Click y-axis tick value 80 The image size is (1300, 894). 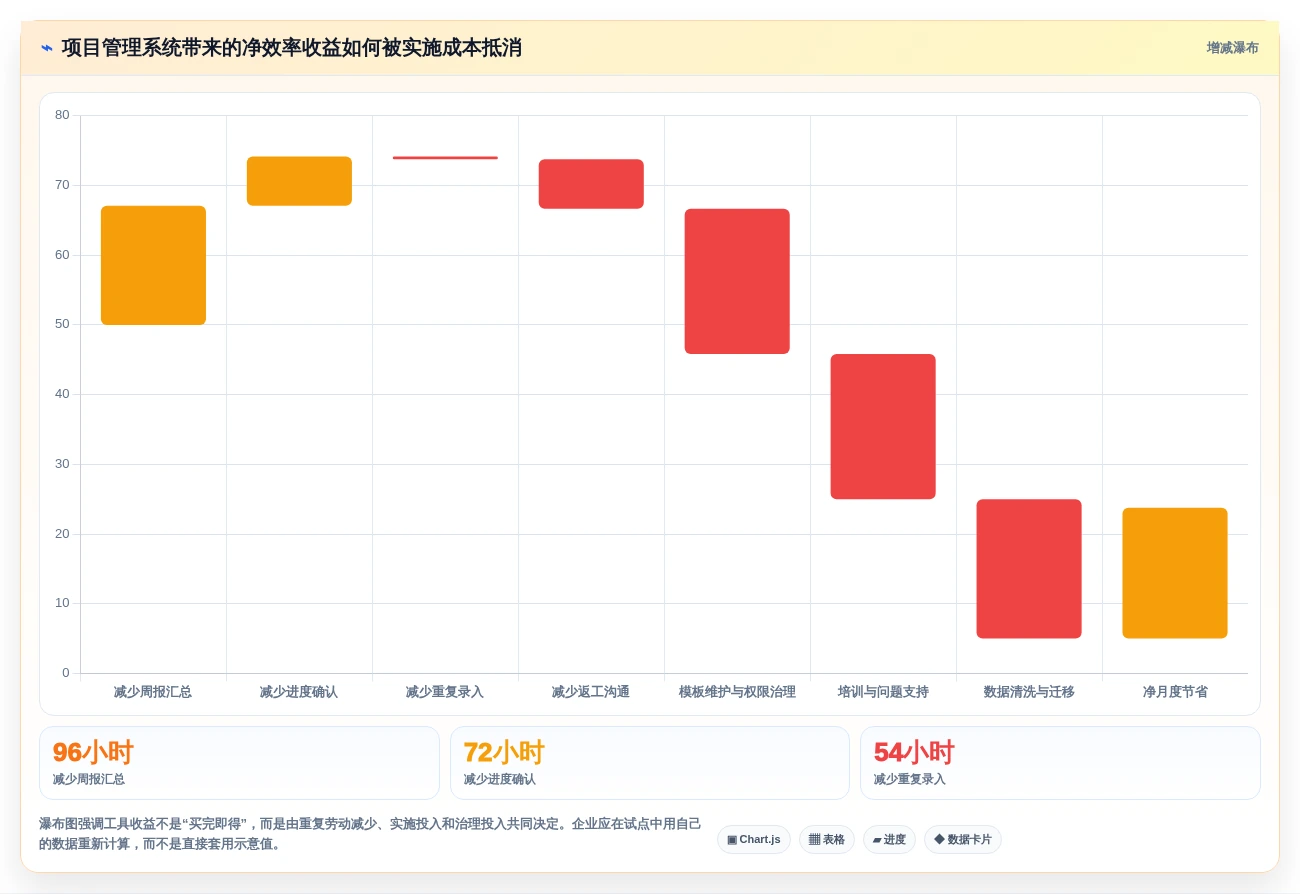[x=62, y=115]
